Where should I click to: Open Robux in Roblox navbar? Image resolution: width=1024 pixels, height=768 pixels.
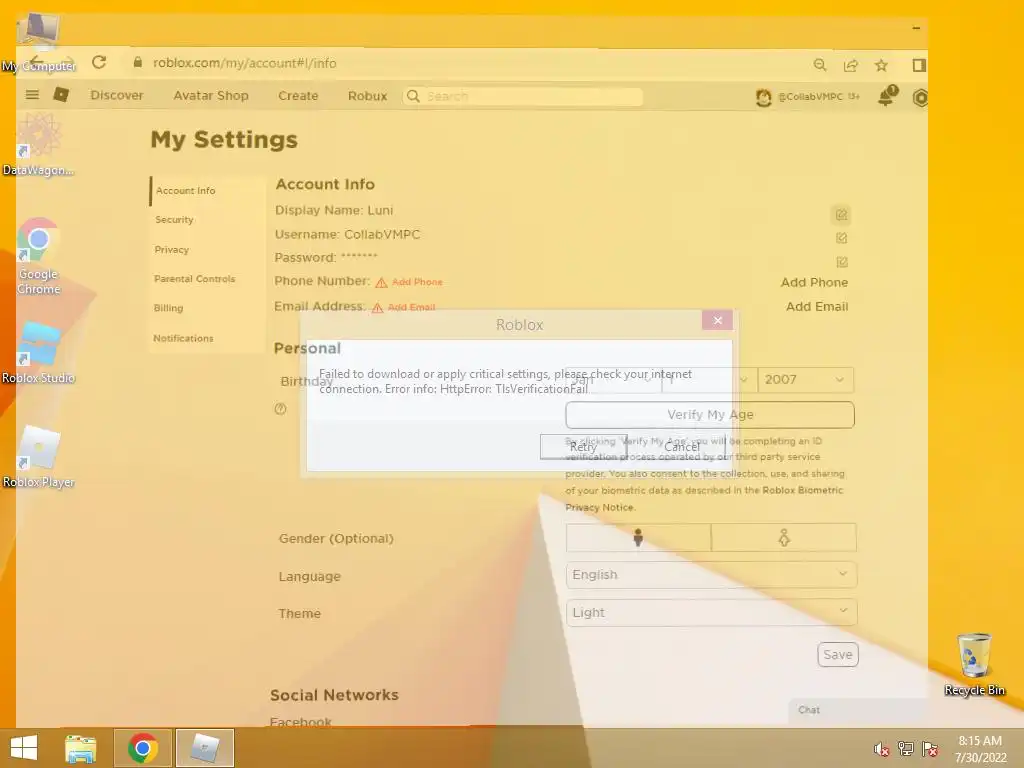click(367, 95)
